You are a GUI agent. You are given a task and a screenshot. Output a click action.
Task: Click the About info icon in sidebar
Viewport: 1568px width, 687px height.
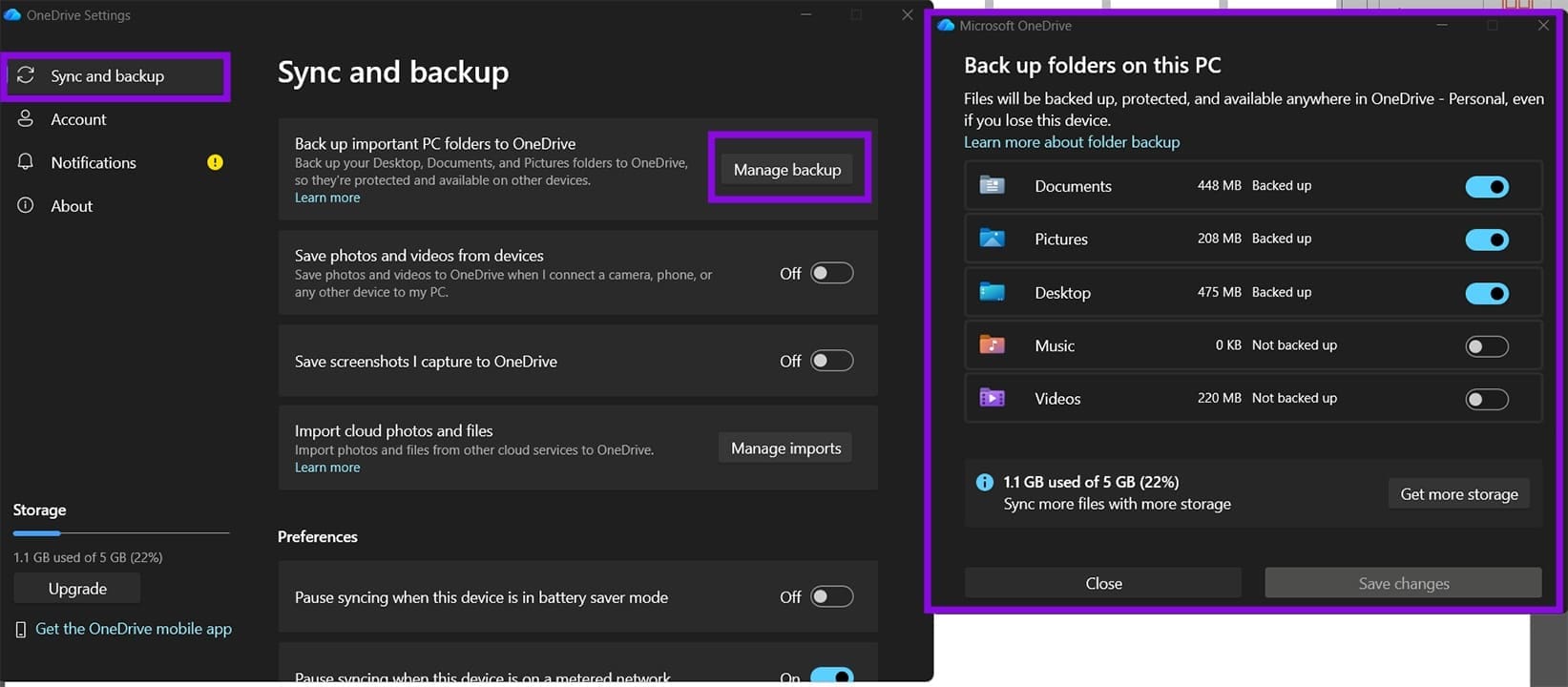point(26,205)
